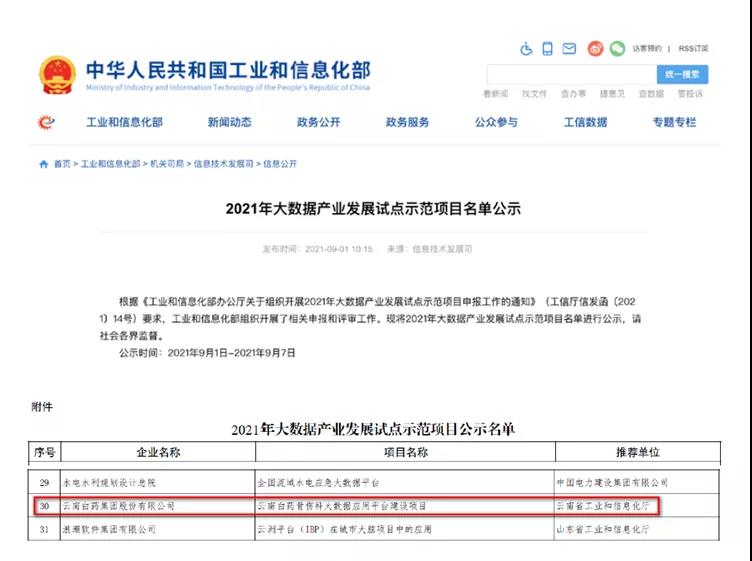
Task: Click 云洲平台（IBP）在城市大脑项目中的应用 cell
Action: point(405,529)
